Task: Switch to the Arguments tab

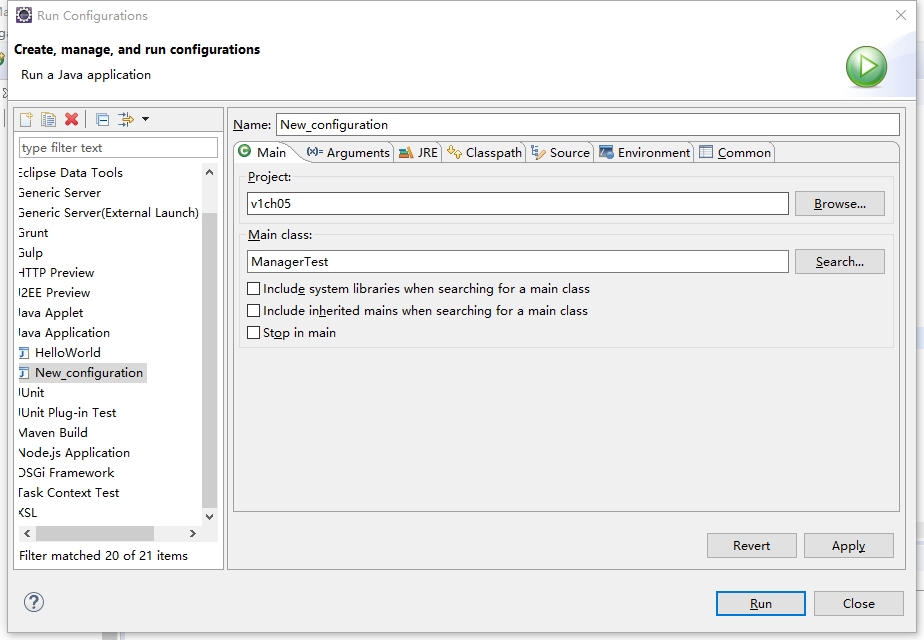Action: 348,153
